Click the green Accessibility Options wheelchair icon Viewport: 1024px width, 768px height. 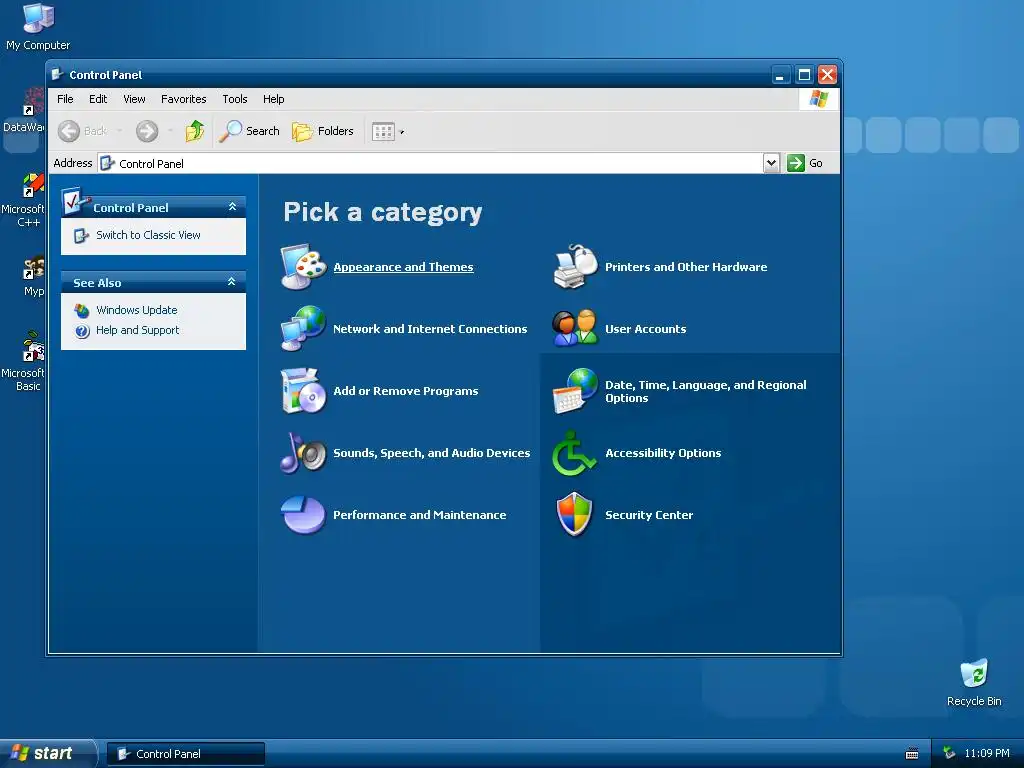[575, 453]
